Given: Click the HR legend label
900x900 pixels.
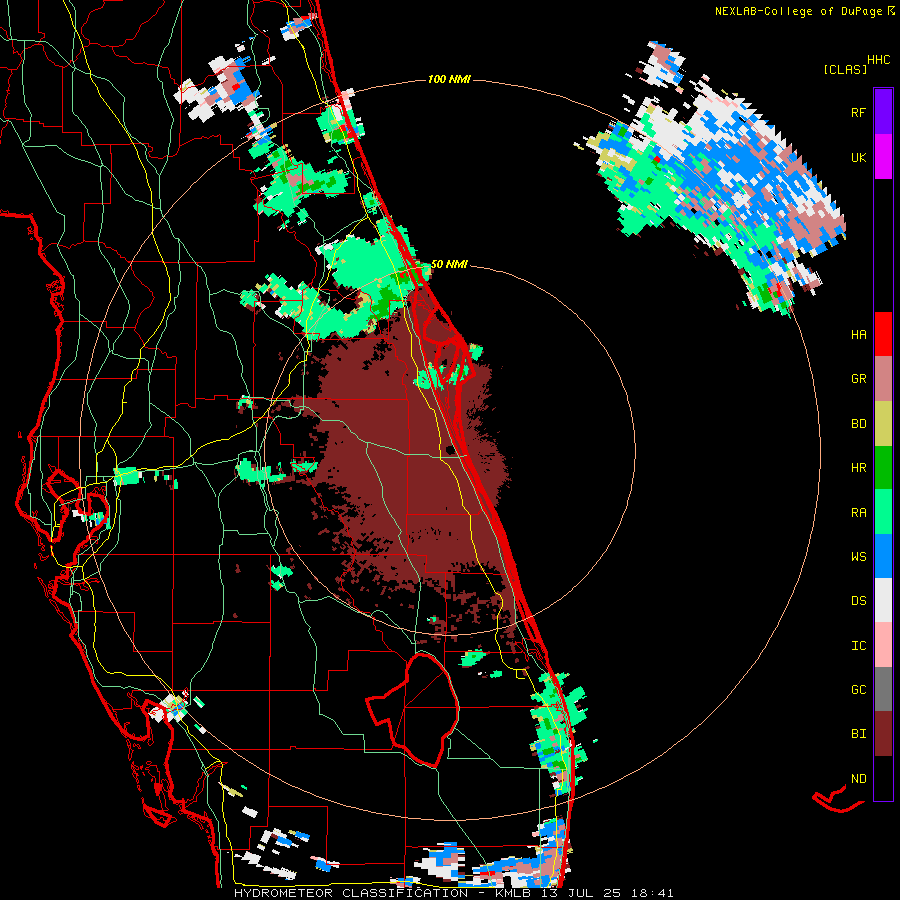Looking at the screenshot, I should point(858,468).
